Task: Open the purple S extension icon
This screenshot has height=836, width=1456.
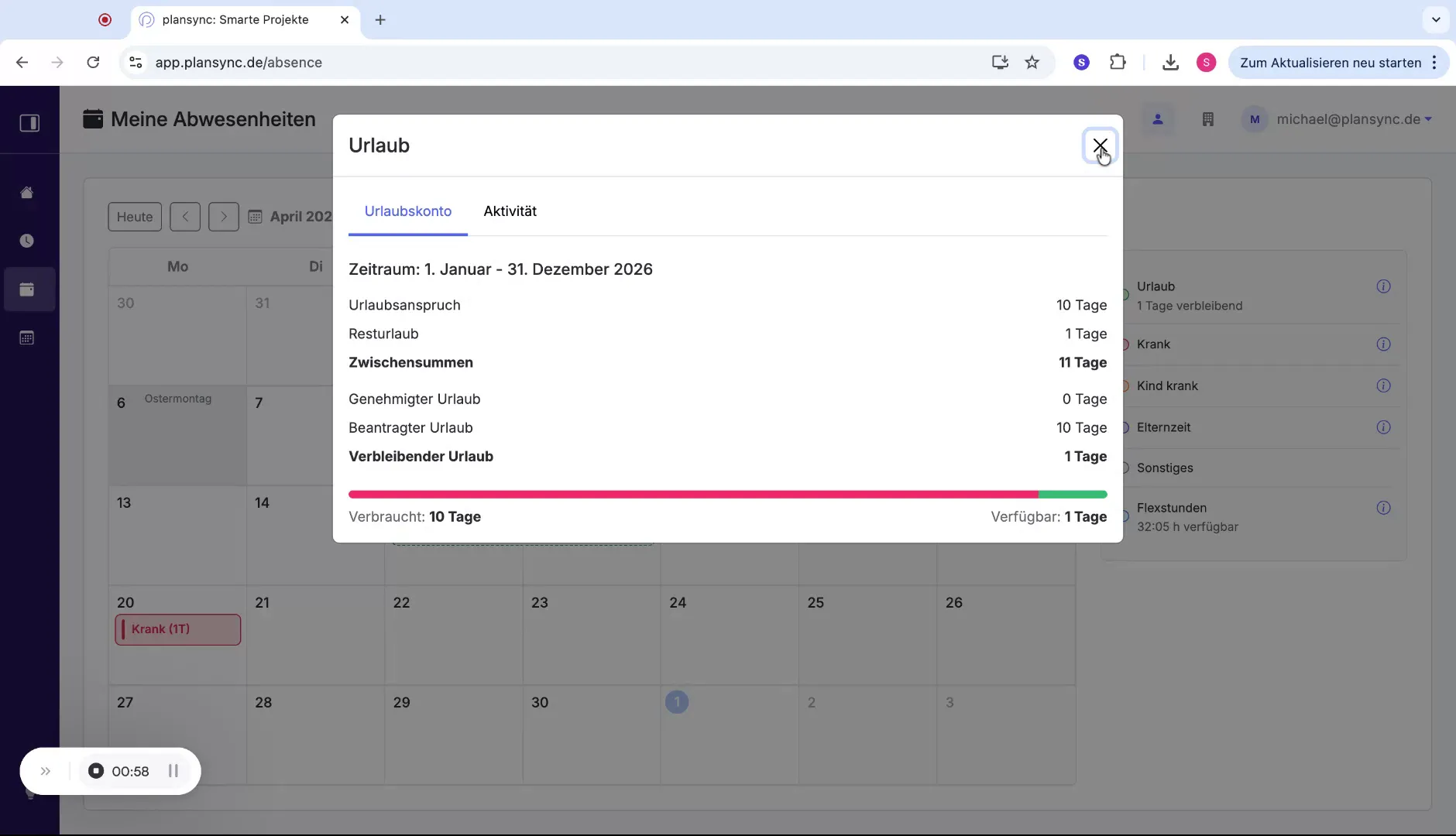Action: 1082,63
